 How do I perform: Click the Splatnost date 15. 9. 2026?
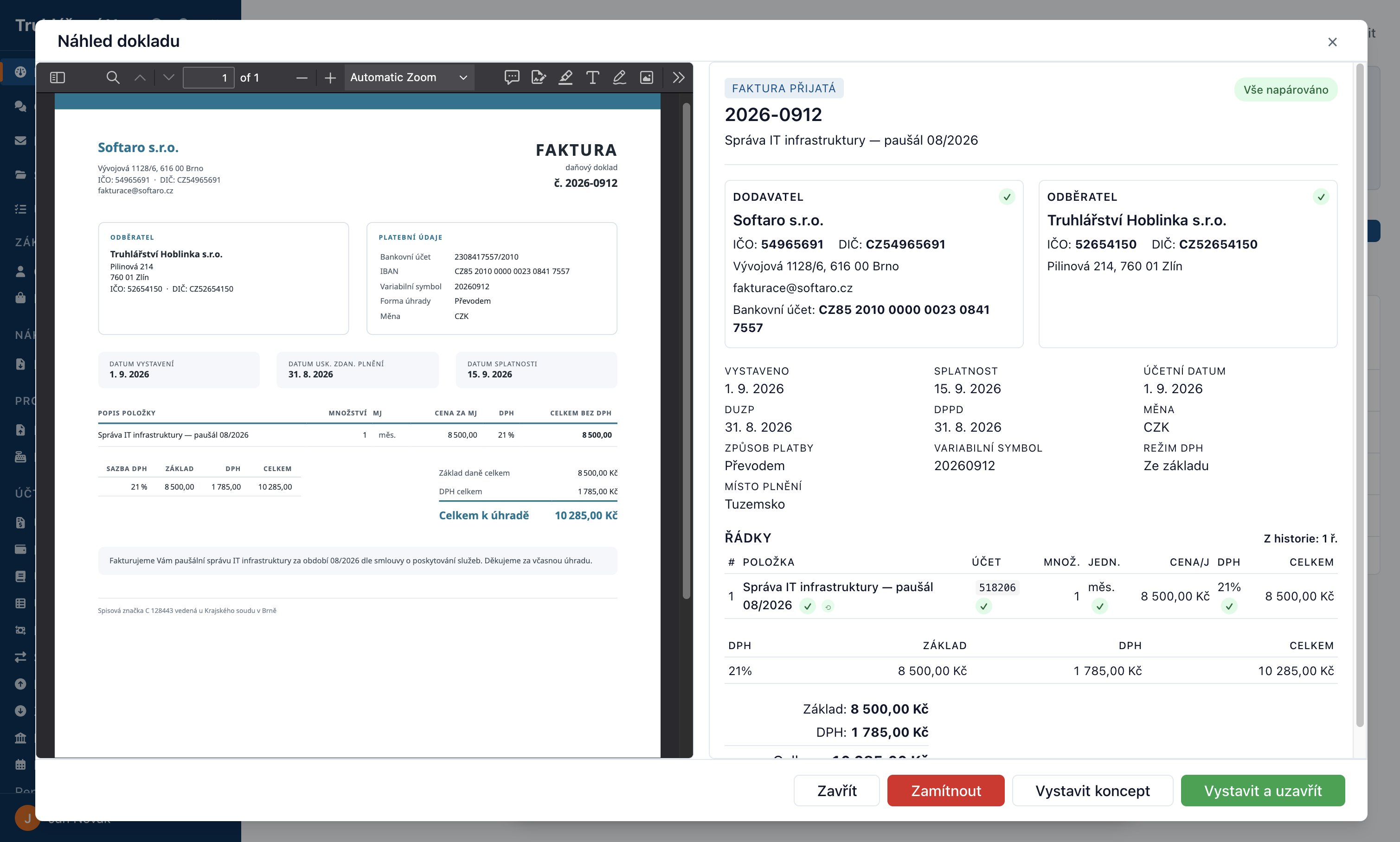click(x=967, y=389)
